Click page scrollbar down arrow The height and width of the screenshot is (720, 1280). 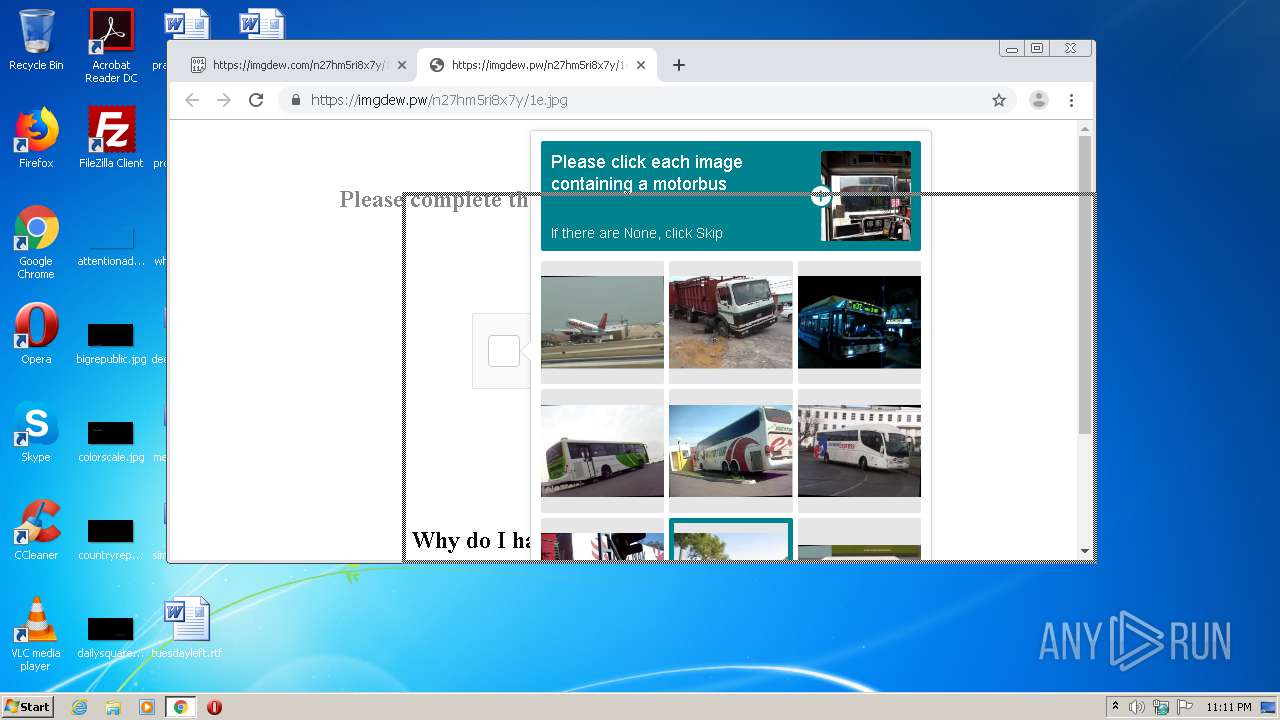(x=1085, y=551)
